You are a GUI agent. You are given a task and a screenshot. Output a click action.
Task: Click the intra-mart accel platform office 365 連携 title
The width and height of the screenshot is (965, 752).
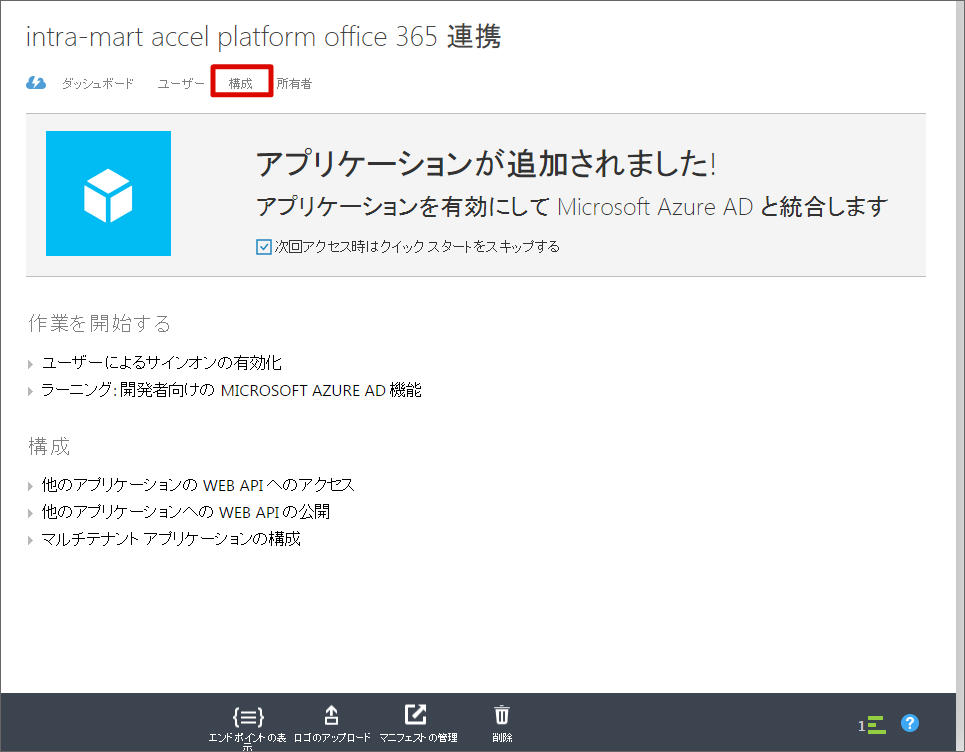point(263,37)
